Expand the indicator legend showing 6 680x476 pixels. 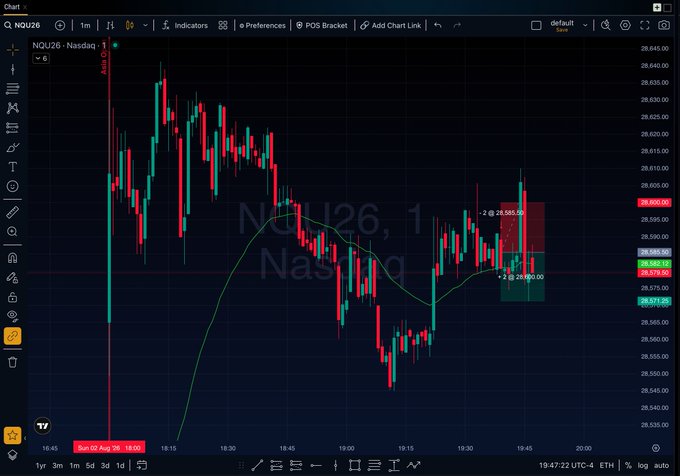click(x=41, y=58)
